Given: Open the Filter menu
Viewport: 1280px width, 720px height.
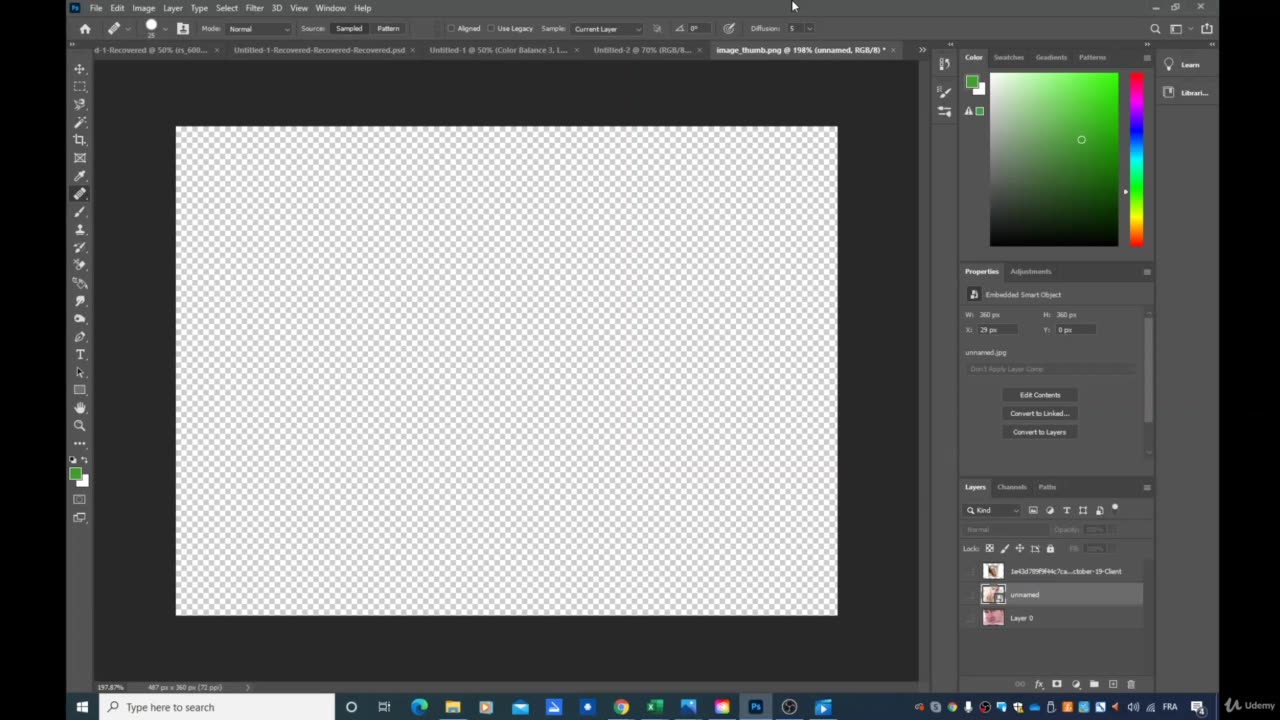Looking at the screenshot, I should click(255, 8).
